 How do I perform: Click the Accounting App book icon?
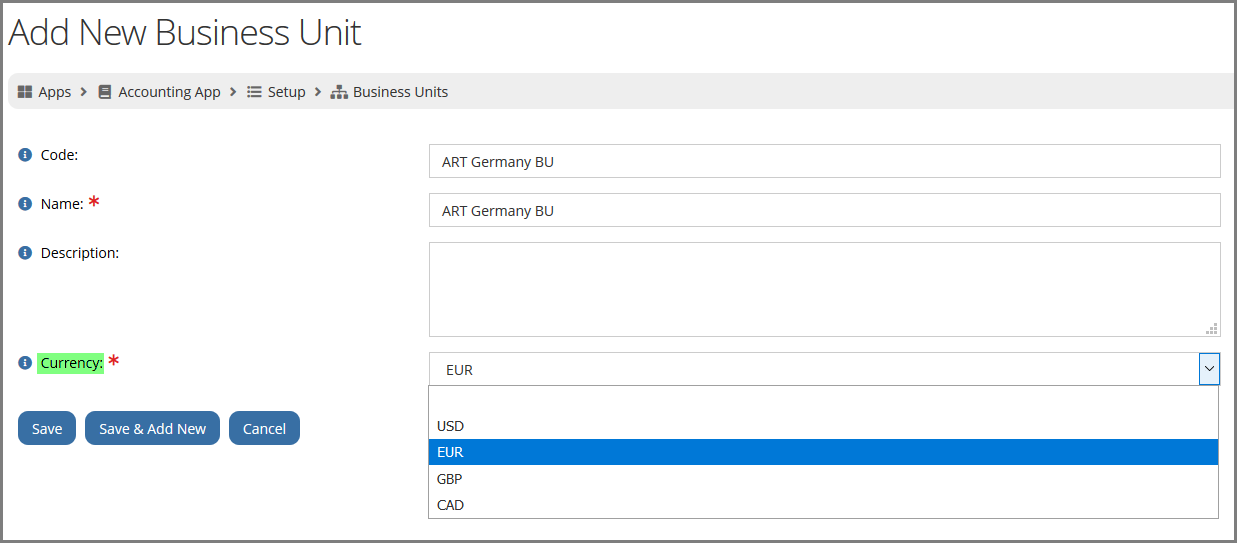coord(104,92)
